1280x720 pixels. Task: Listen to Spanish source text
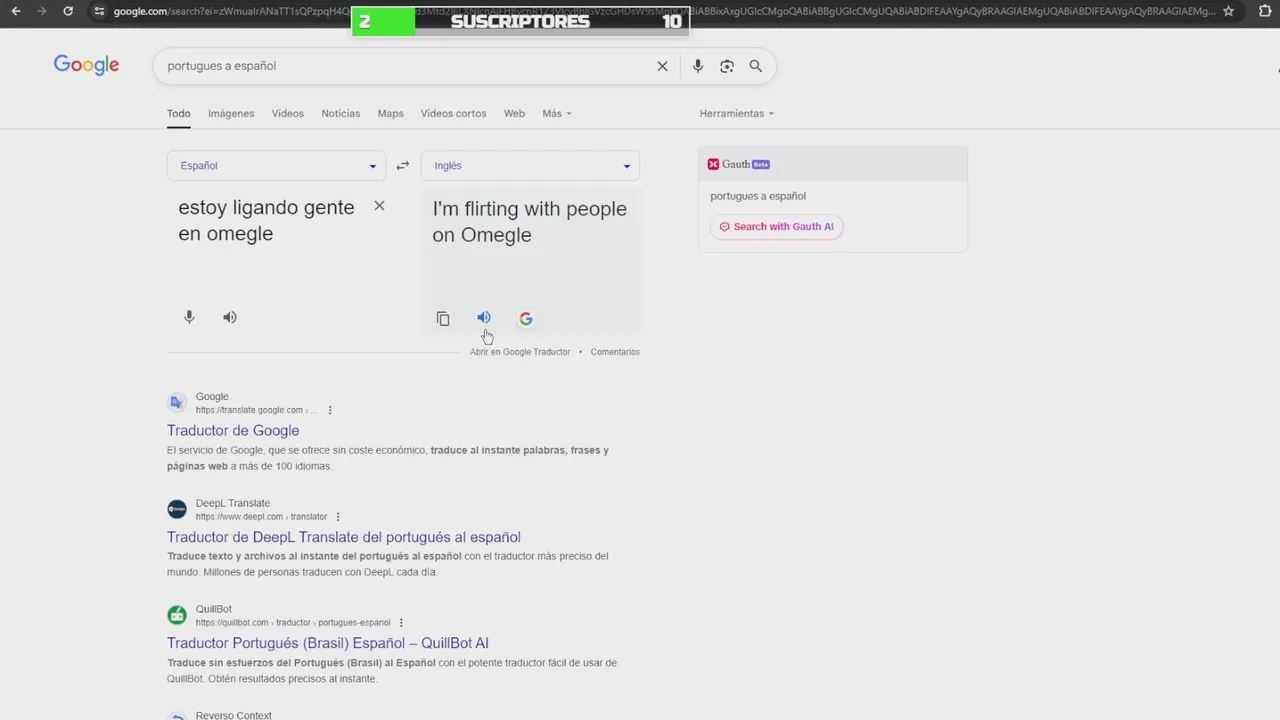pos(230,317)
